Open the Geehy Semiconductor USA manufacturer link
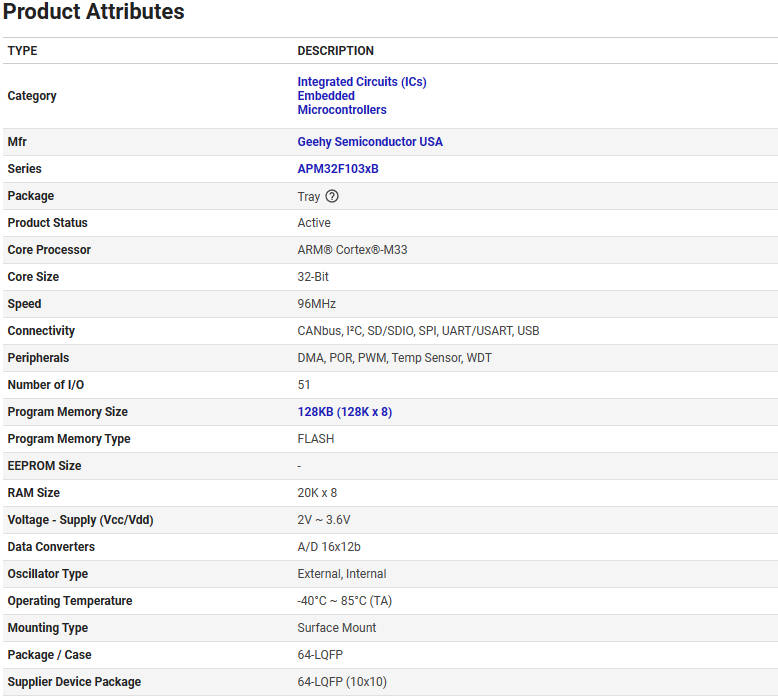The width and height of the screenshot is (778, 700). tap(370, 142)
